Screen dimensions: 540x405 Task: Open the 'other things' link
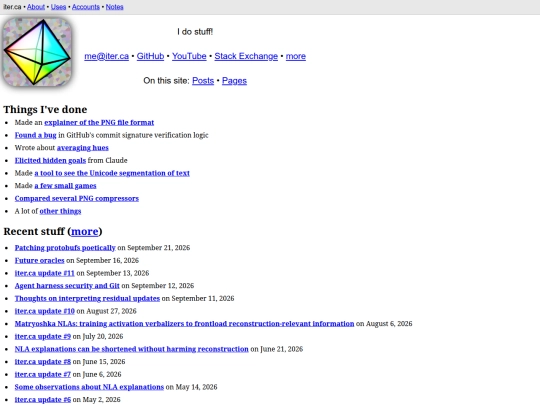coord(60,211)
